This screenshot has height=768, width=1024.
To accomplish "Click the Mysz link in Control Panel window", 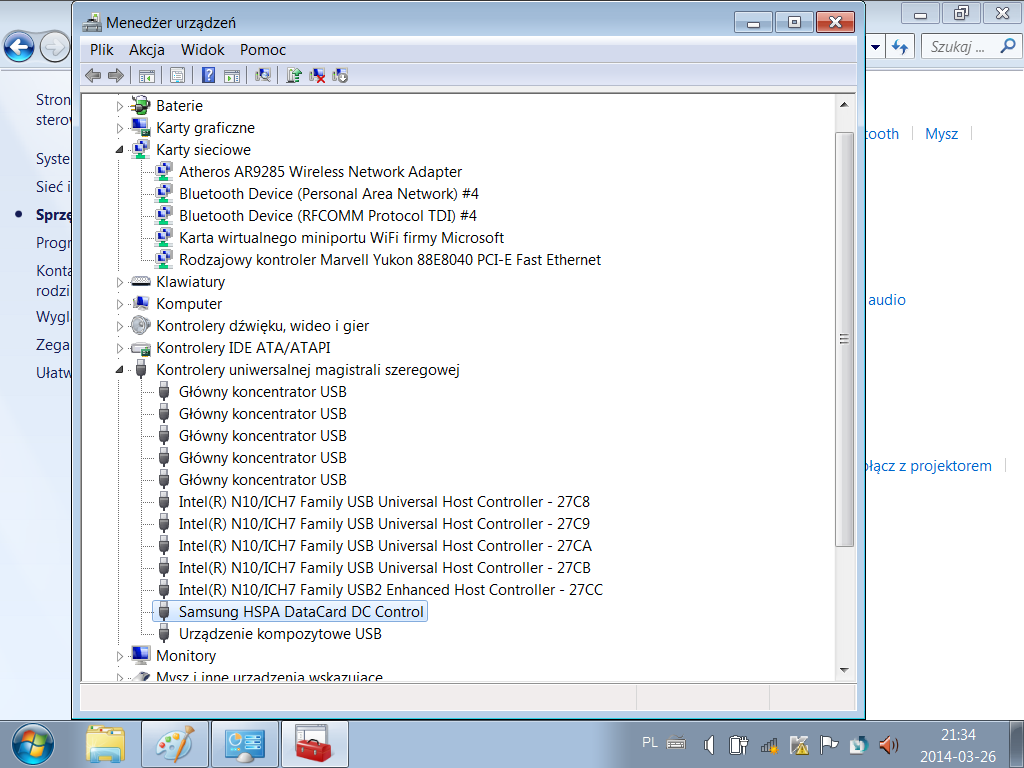I will tap(941, 134).
